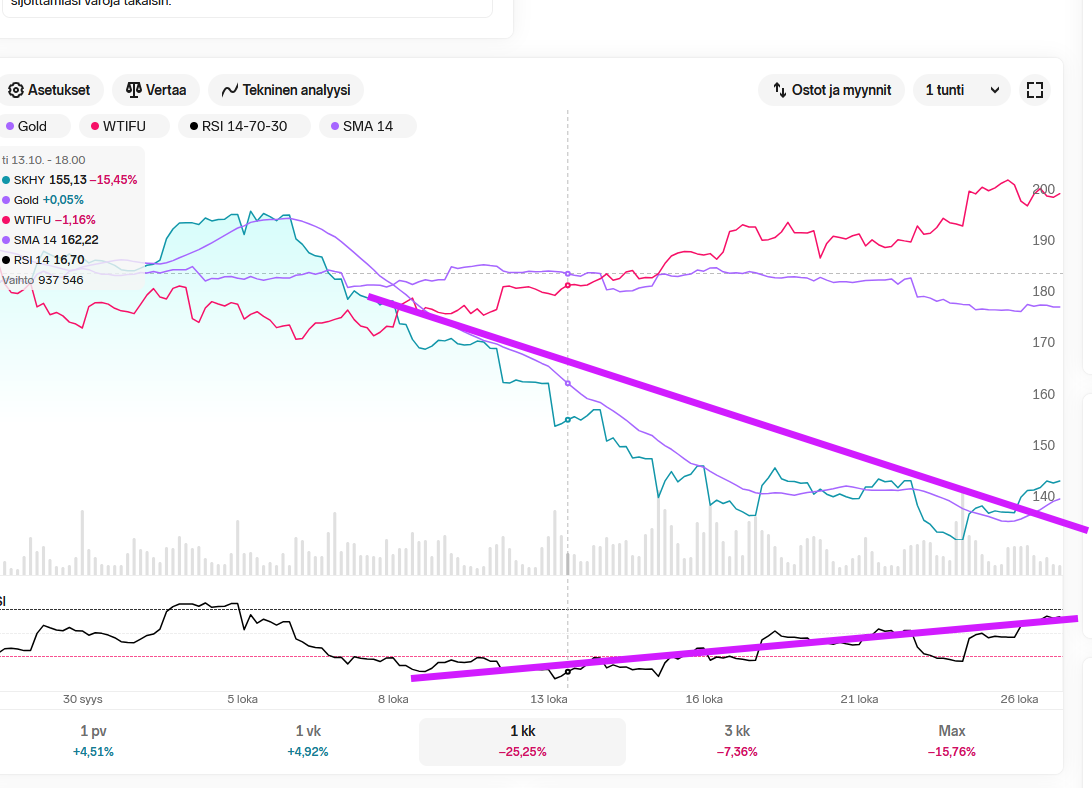This screenshot has width=1092, height=788.
Task: Toggle the SMA 14 indicator chip
Action: [x=368, y=126]
